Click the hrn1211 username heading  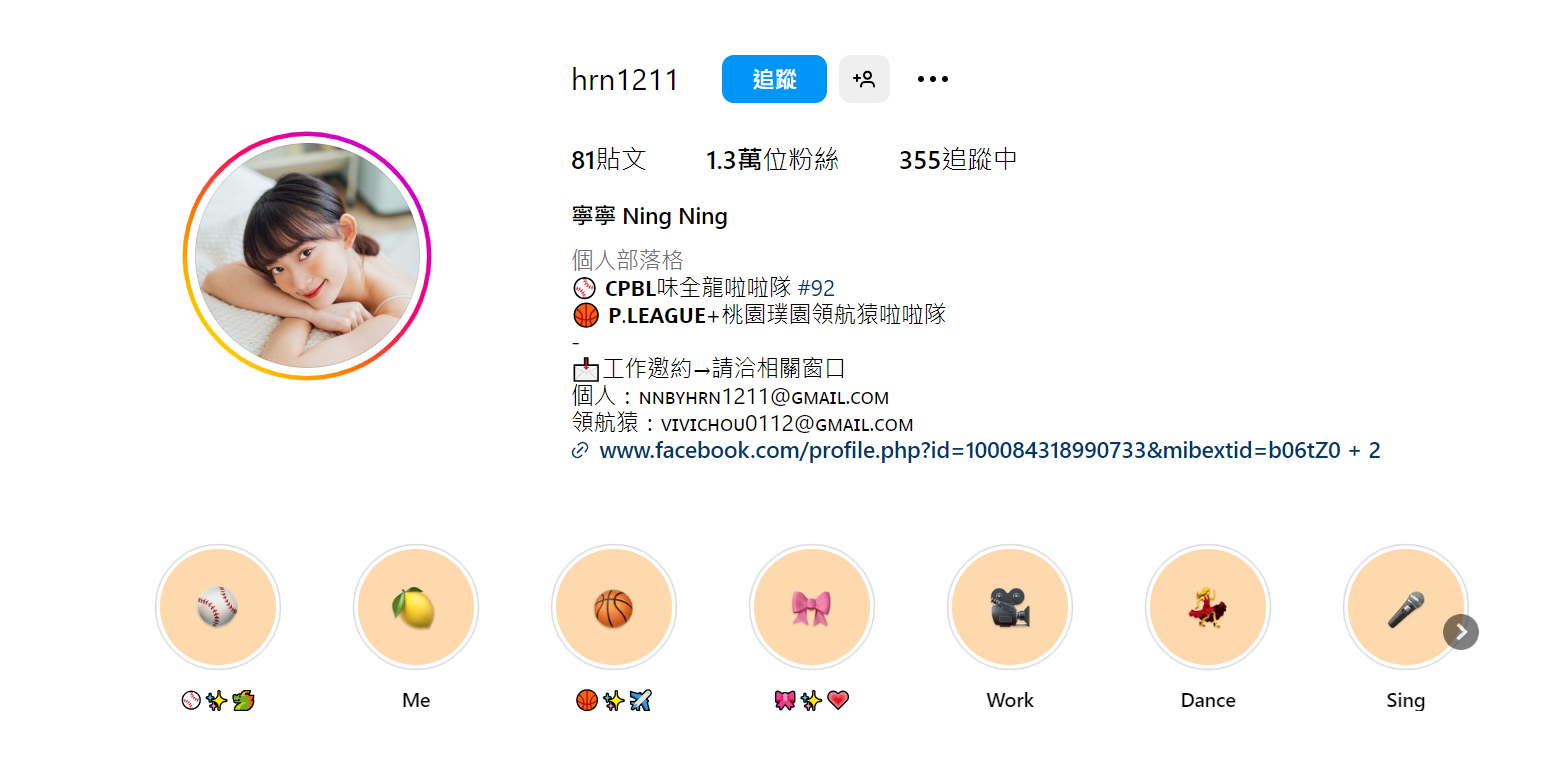coord(625,80)
